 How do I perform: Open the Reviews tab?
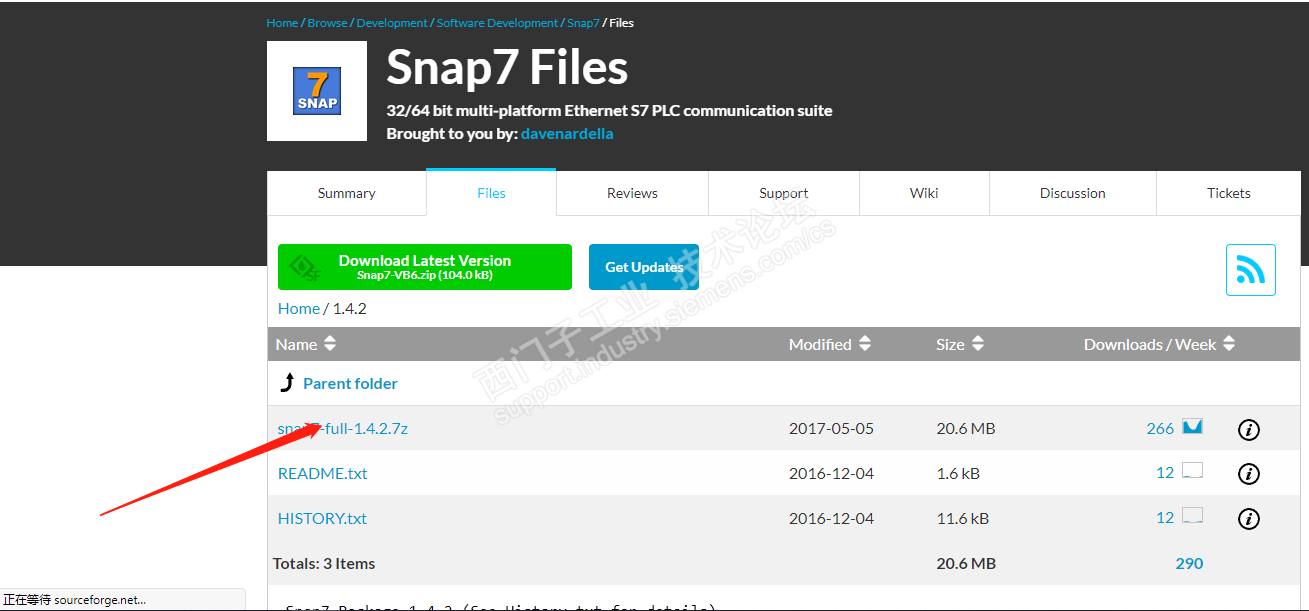coord(632,193)
